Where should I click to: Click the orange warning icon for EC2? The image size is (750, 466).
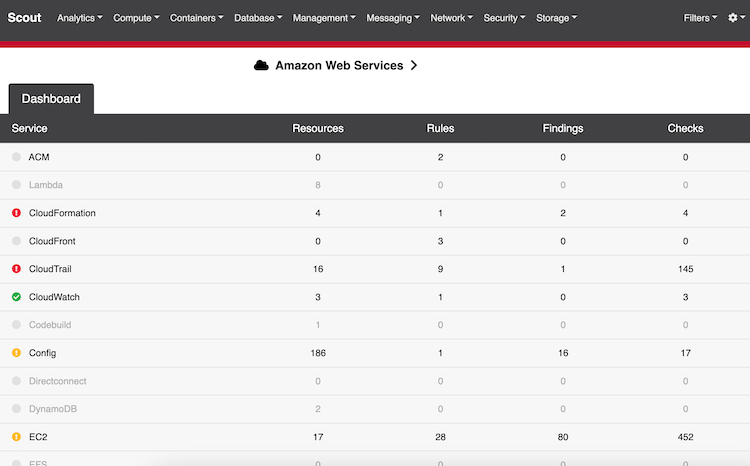coord(16,436)
